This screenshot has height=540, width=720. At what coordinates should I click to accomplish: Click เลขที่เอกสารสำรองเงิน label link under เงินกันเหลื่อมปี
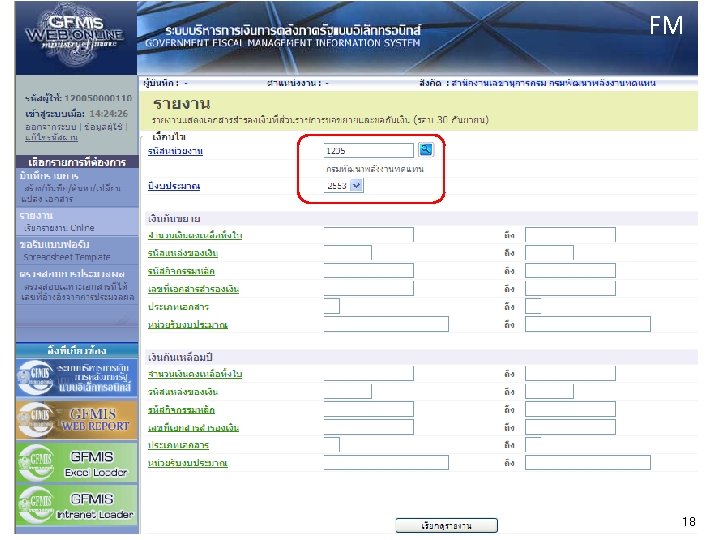pyautogui.click(x=193, y=428)
